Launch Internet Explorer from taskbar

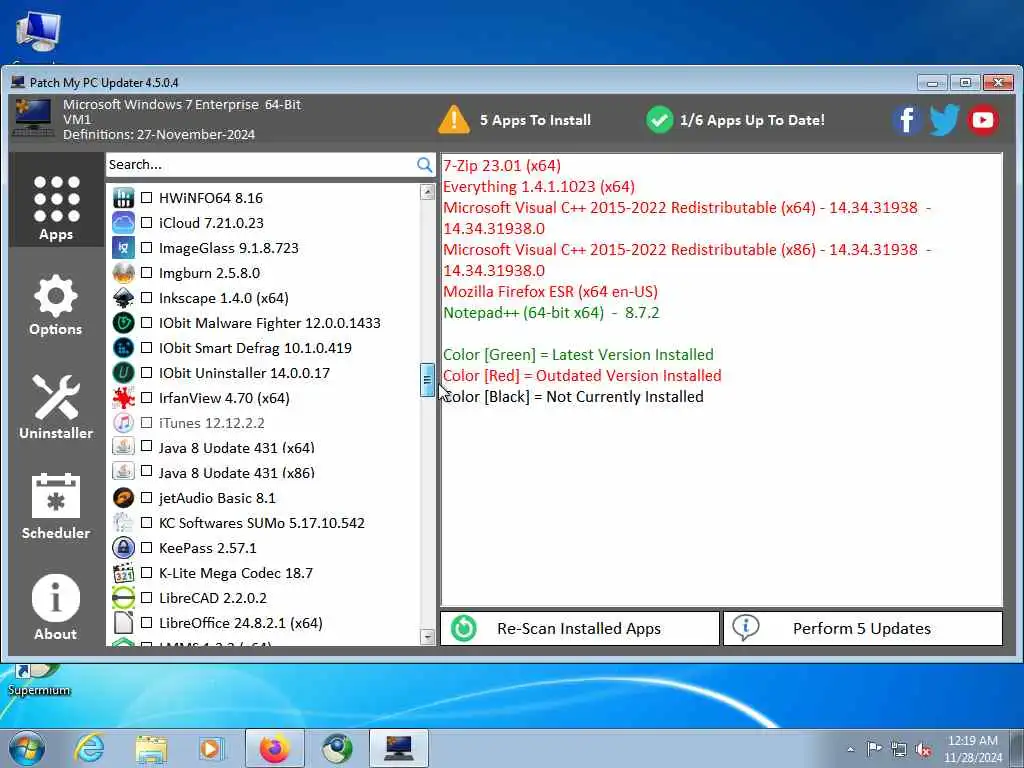89,748
